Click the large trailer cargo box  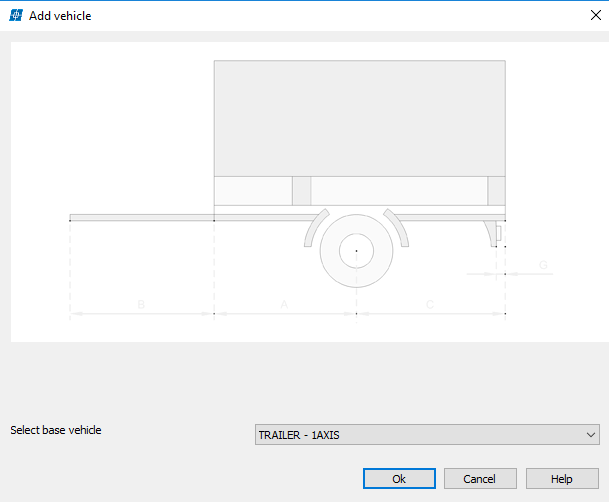coord(359,118)
